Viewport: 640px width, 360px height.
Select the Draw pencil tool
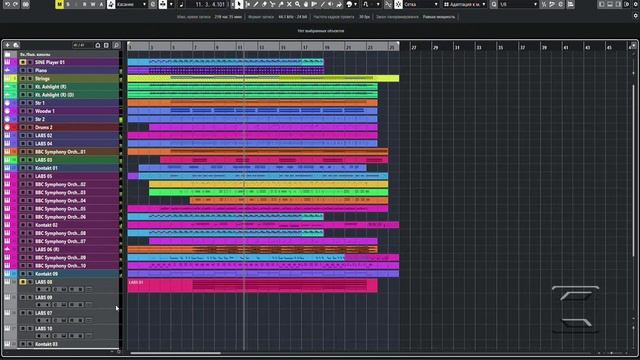tap(256, 4)
